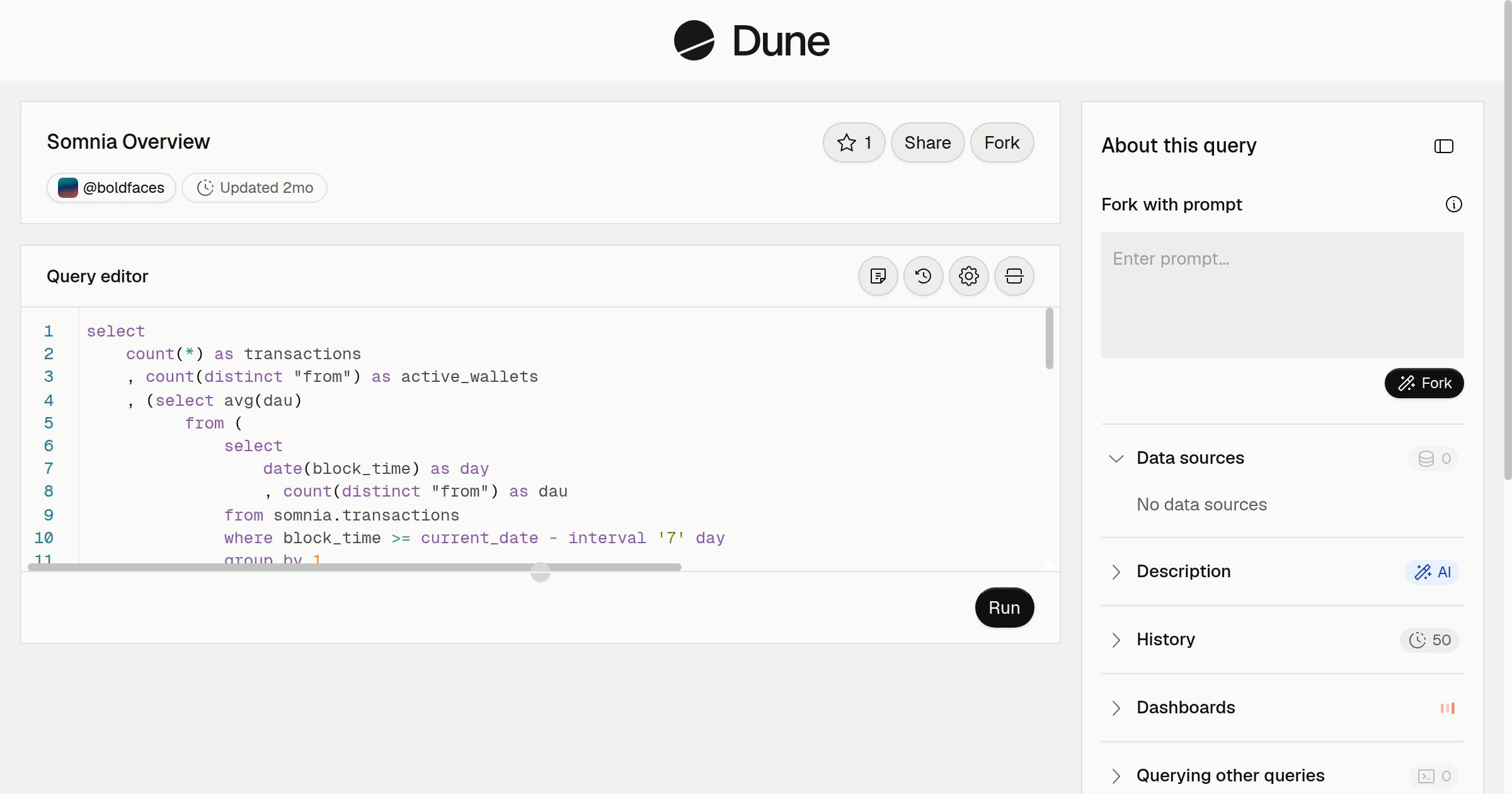Image resolution: width=1512 pixels, height=794 pixels.
Task: Expand the Description section
Action: [x=1116, y=572]
